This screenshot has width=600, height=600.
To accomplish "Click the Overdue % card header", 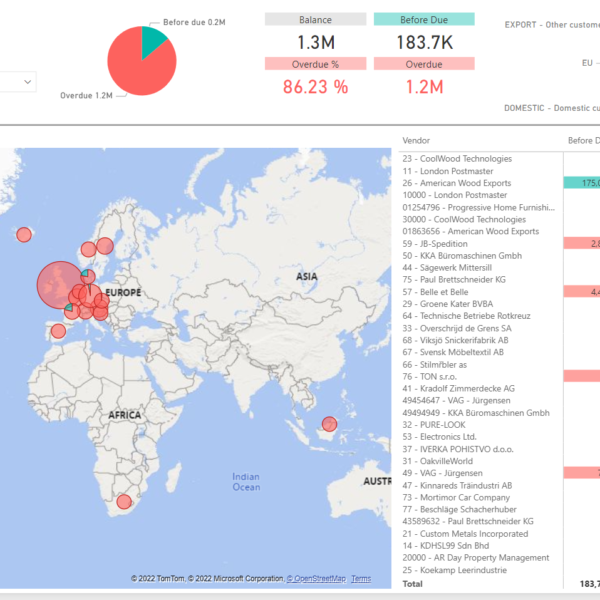I will click(315, 64).
